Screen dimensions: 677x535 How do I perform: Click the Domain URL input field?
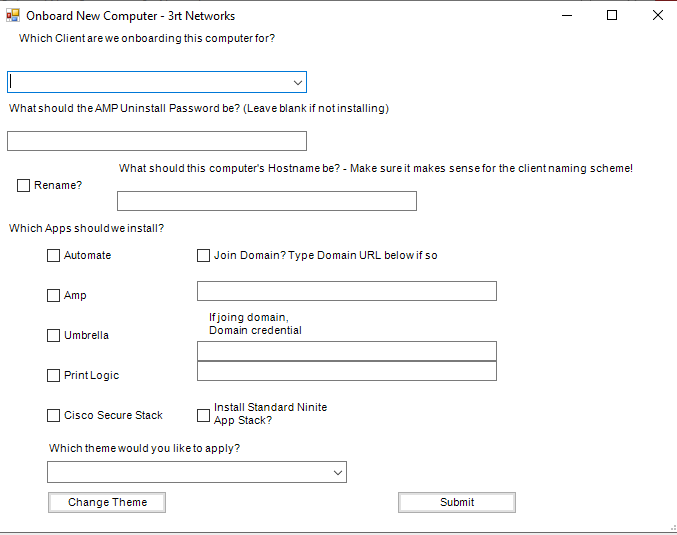tap(346, 291)
